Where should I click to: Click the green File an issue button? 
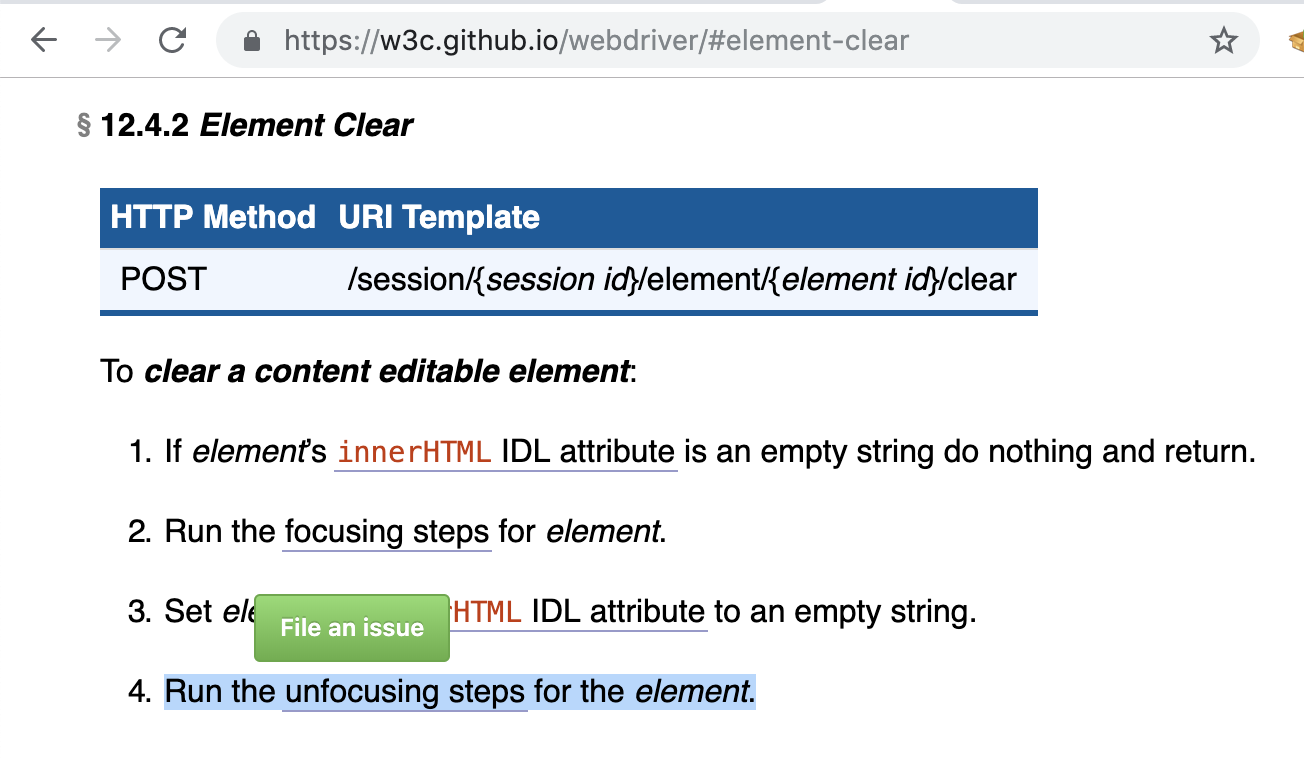(352, 628)
